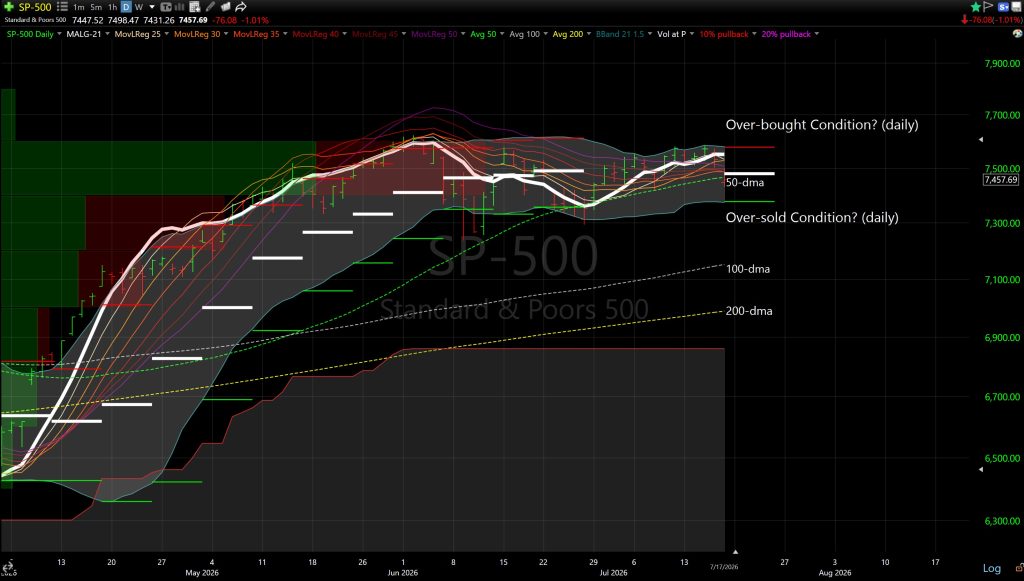Open the Avg 100 indicator dropdown
1024x581 pixels.
[545, 34]
